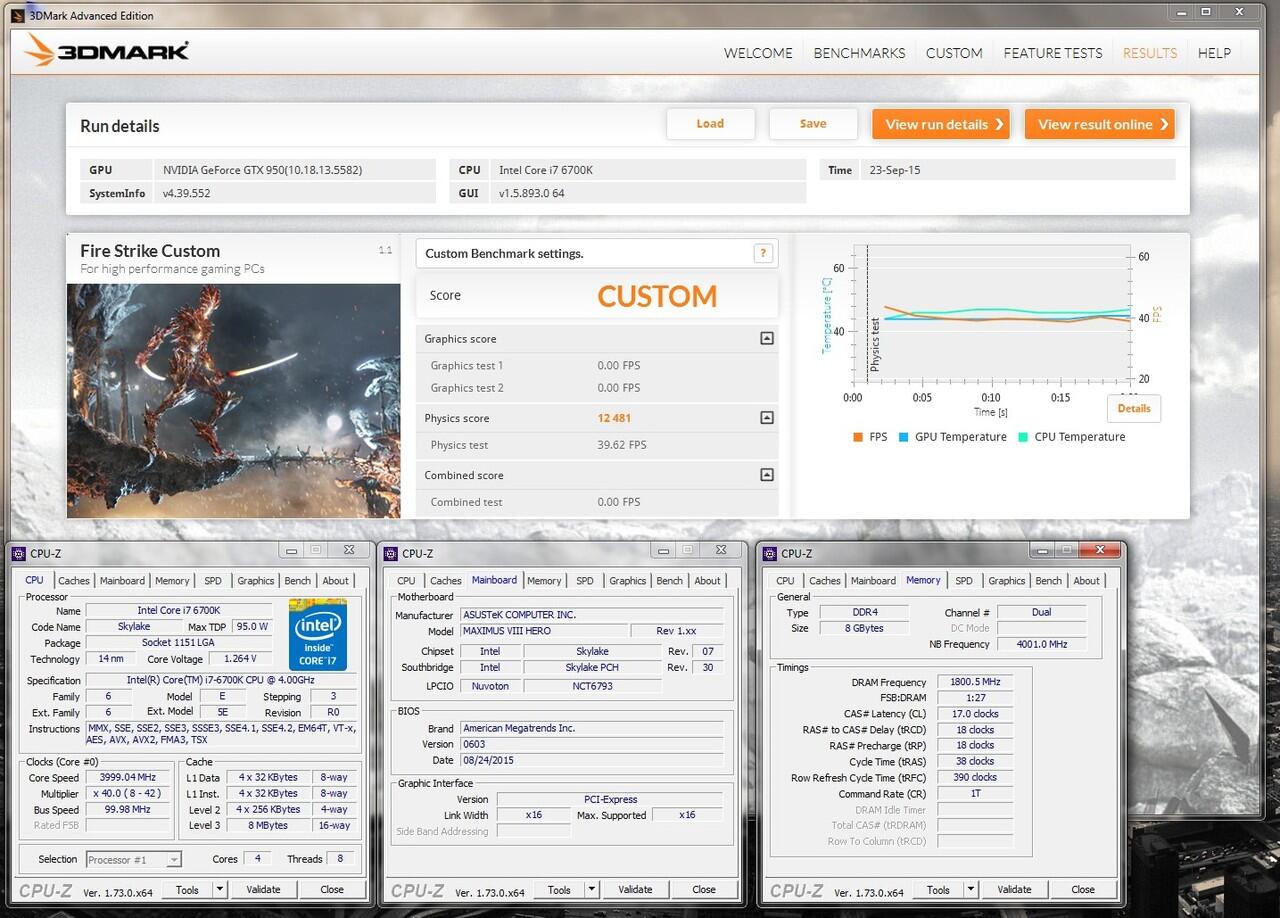The width and height of the screenshot is (1280, 918).
Task: Click Close button in middle CPU-Z window
Action: pyautogui.click(x=704, y=889)
